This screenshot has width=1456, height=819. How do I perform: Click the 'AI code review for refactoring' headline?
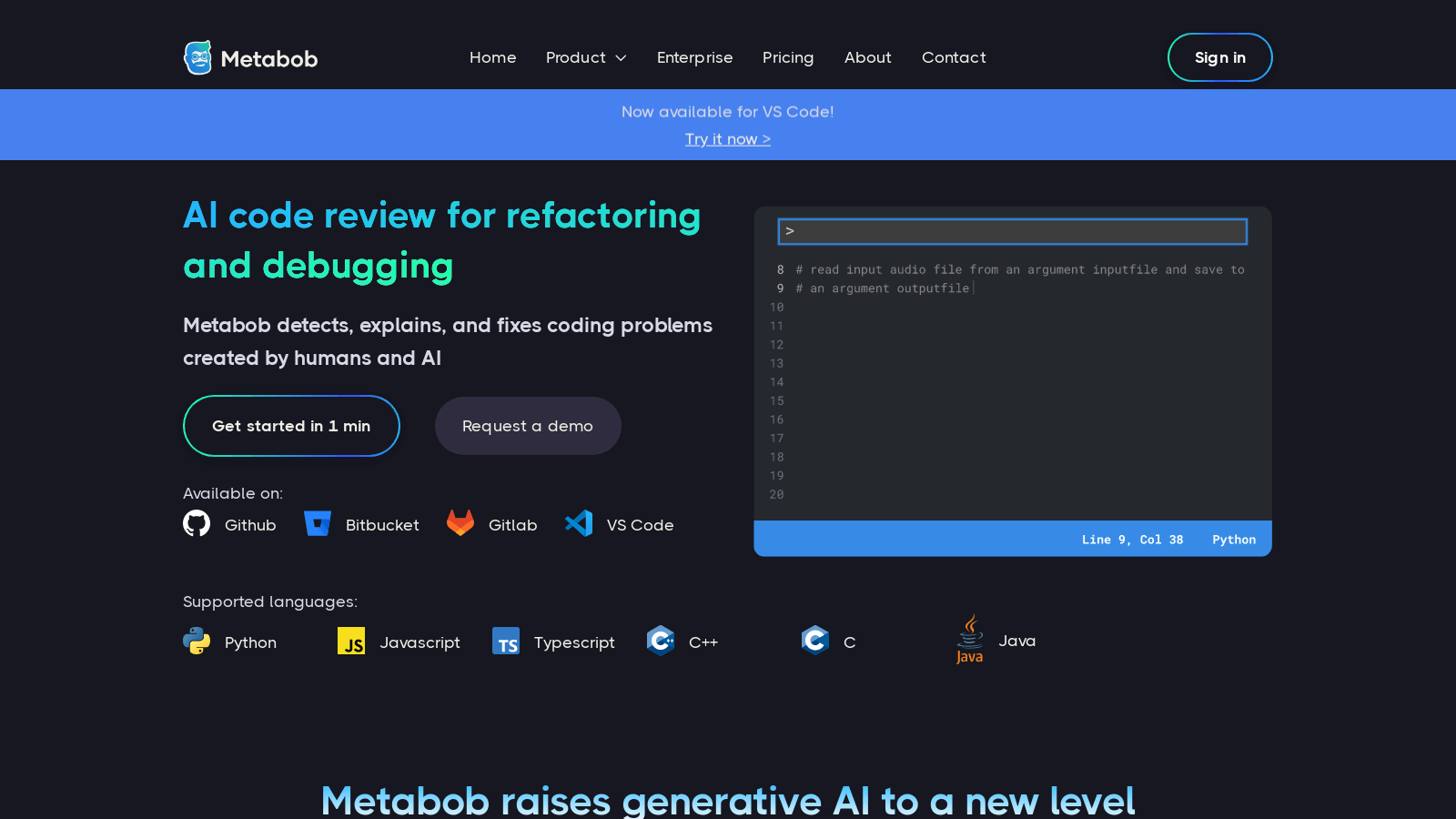tap(442, 216)
